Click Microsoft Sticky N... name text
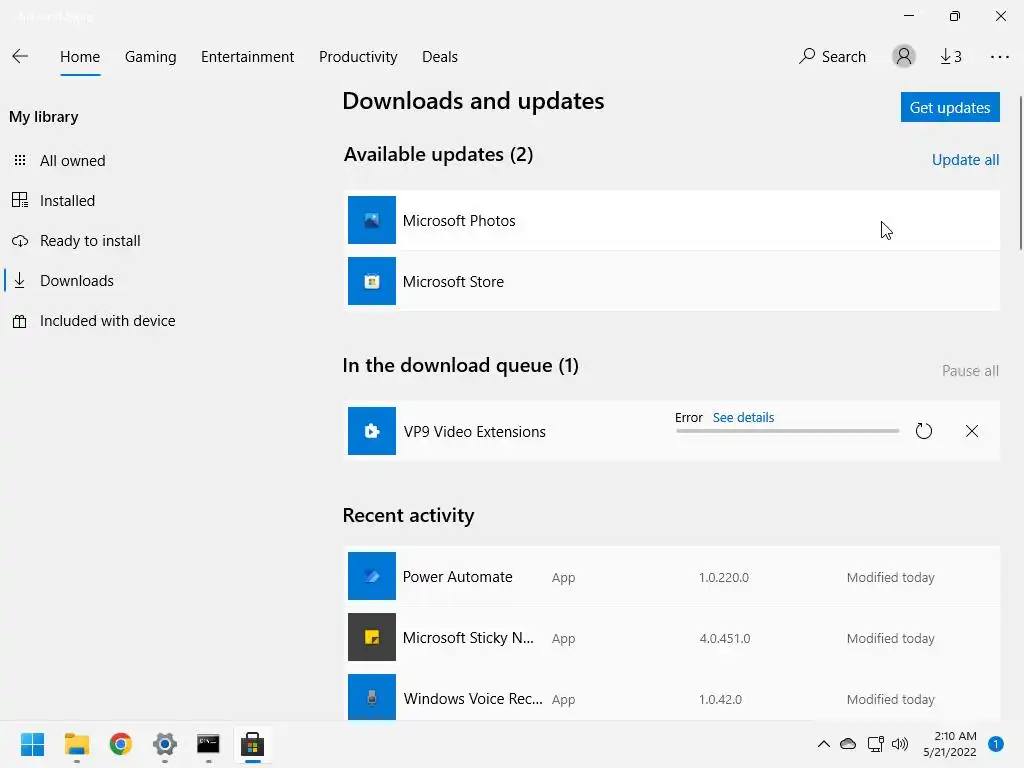The height and width of the screenshot is (768, 1024). [x=468, y=637]
